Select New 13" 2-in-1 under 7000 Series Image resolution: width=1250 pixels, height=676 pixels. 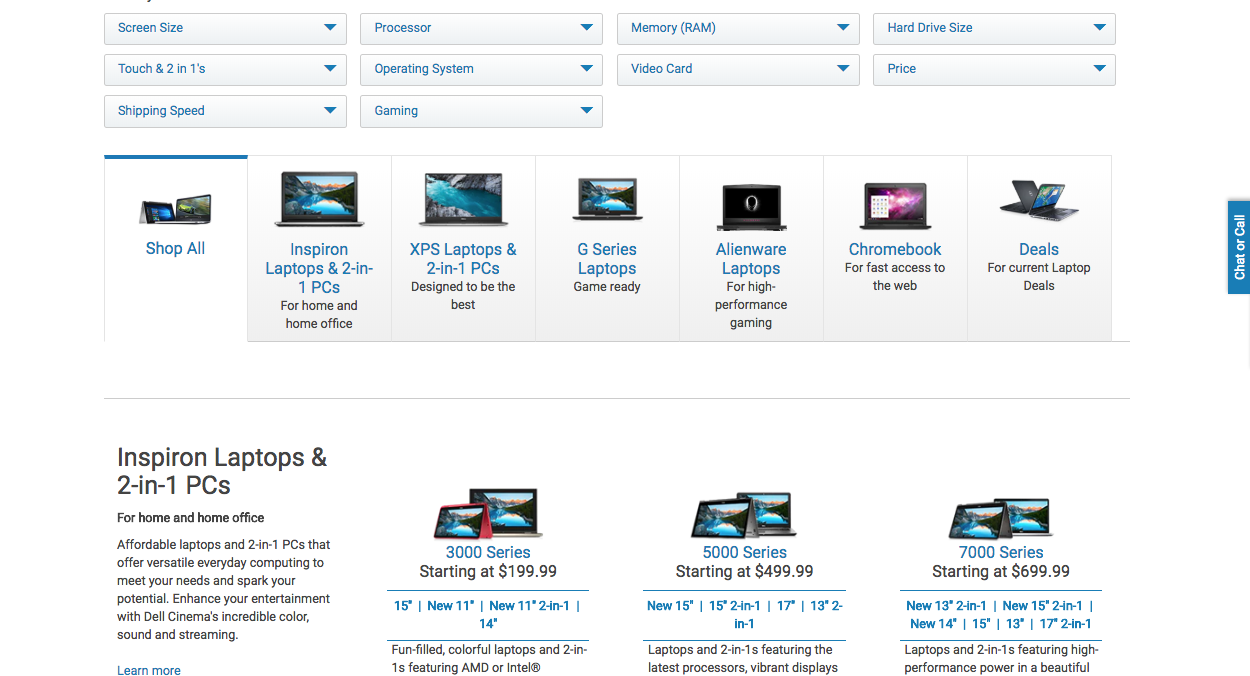click(946, 605)
